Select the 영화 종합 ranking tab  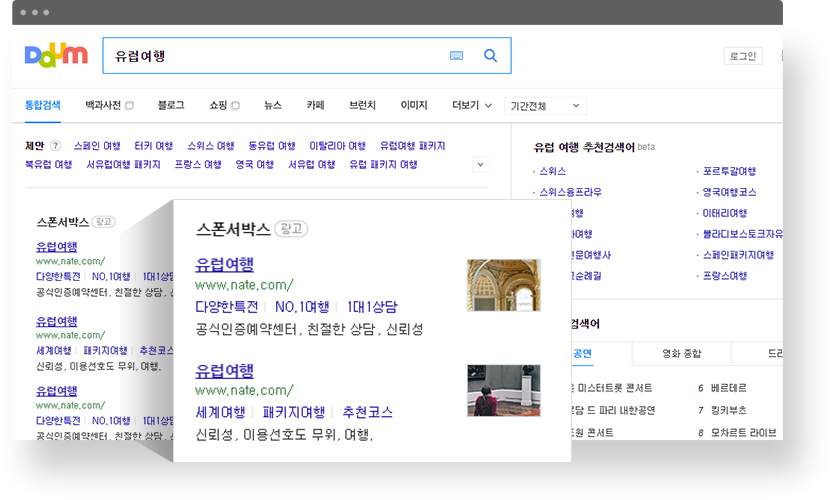(x=682, y=353)
